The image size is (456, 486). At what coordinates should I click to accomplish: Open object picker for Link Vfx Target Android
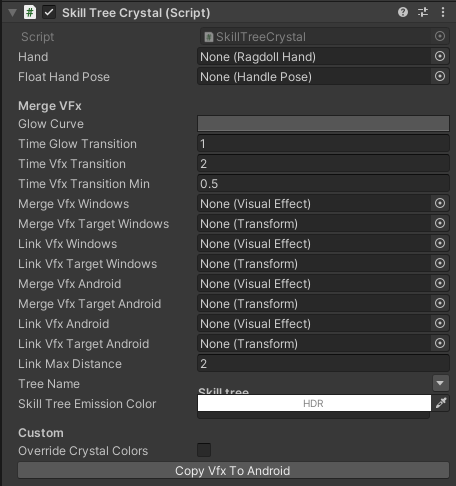[440, 343]
